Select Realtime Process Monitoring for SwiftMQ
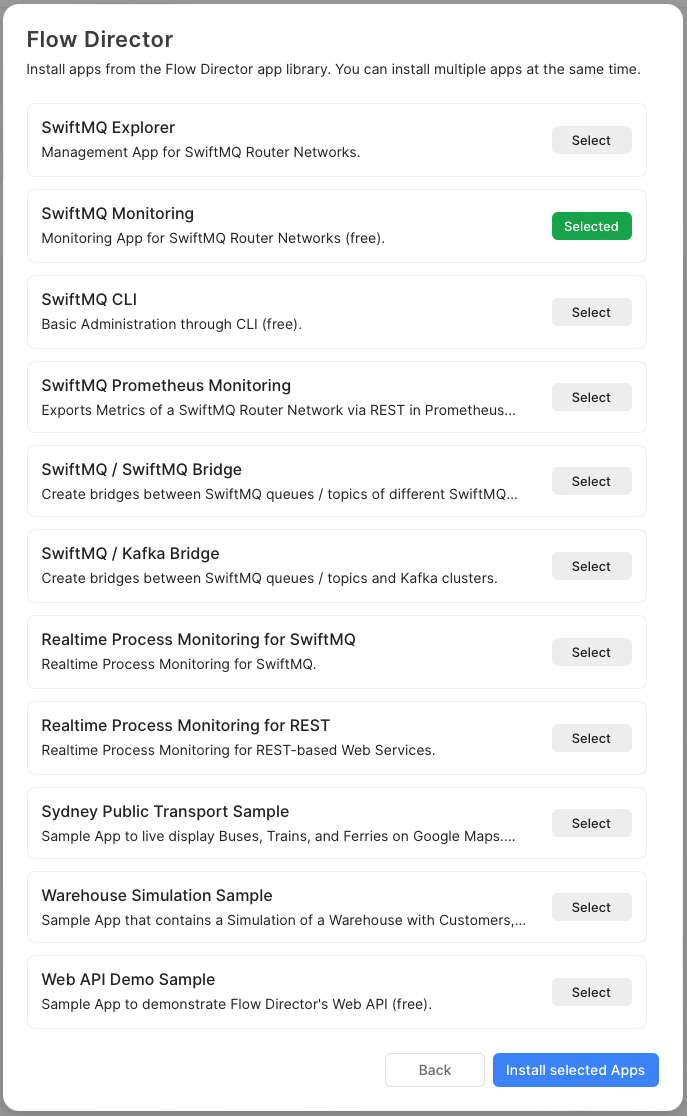The width and height of the screenshot is (687, 1116). click(591, 653)
